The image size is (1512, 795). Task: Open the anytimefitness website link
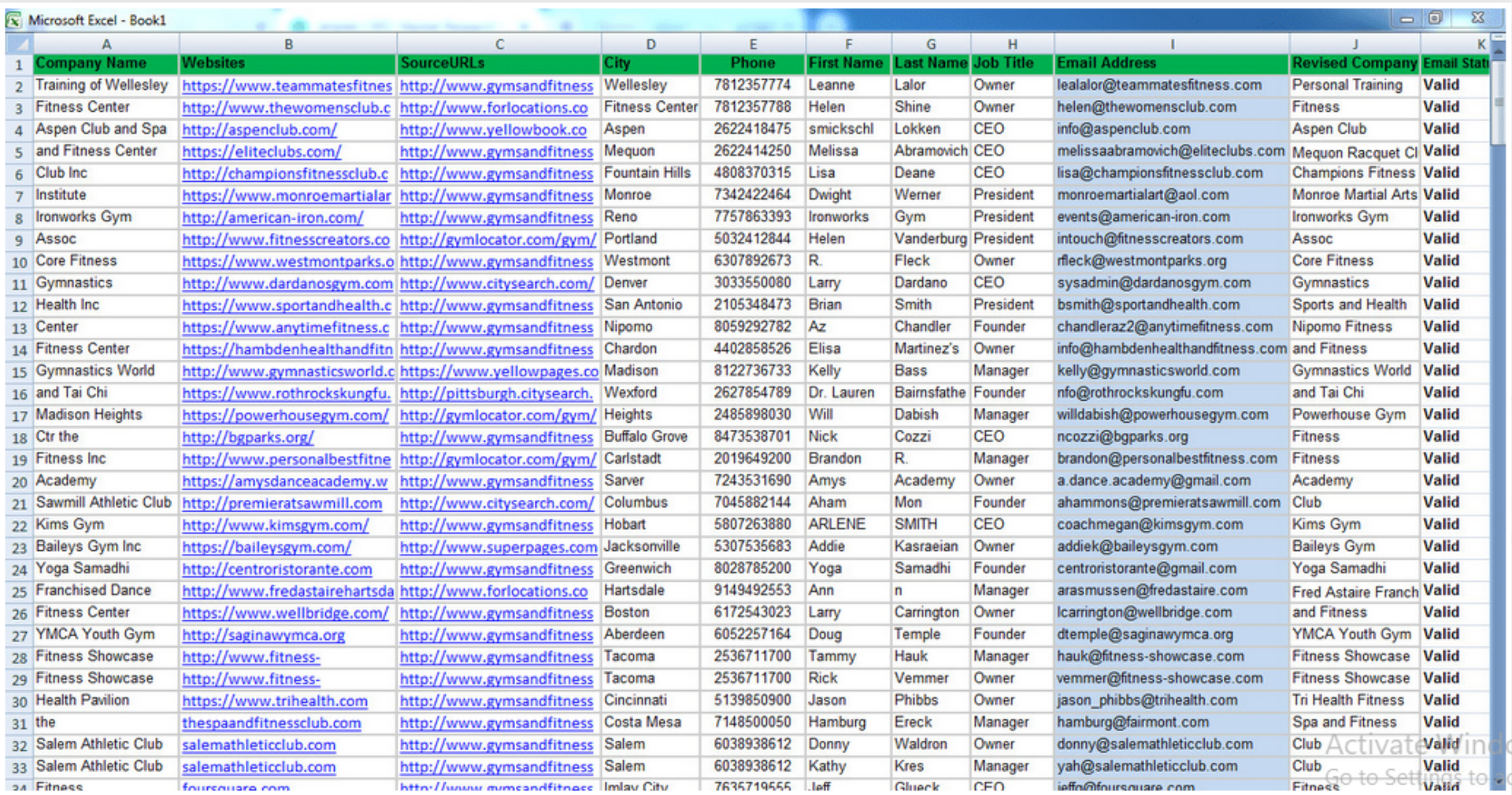(x=287, y=326)
